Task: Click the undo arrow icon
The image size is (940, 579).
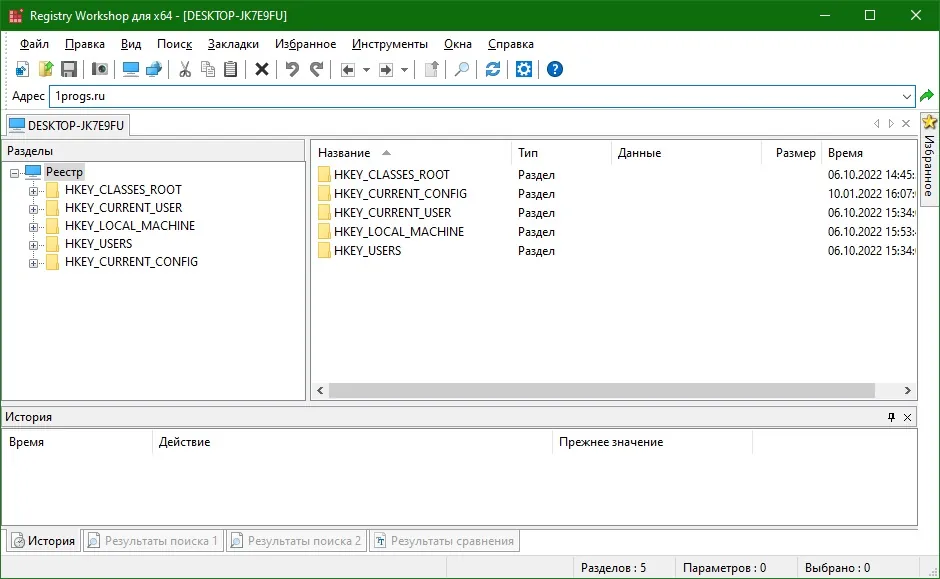Action: coord(292,70)
